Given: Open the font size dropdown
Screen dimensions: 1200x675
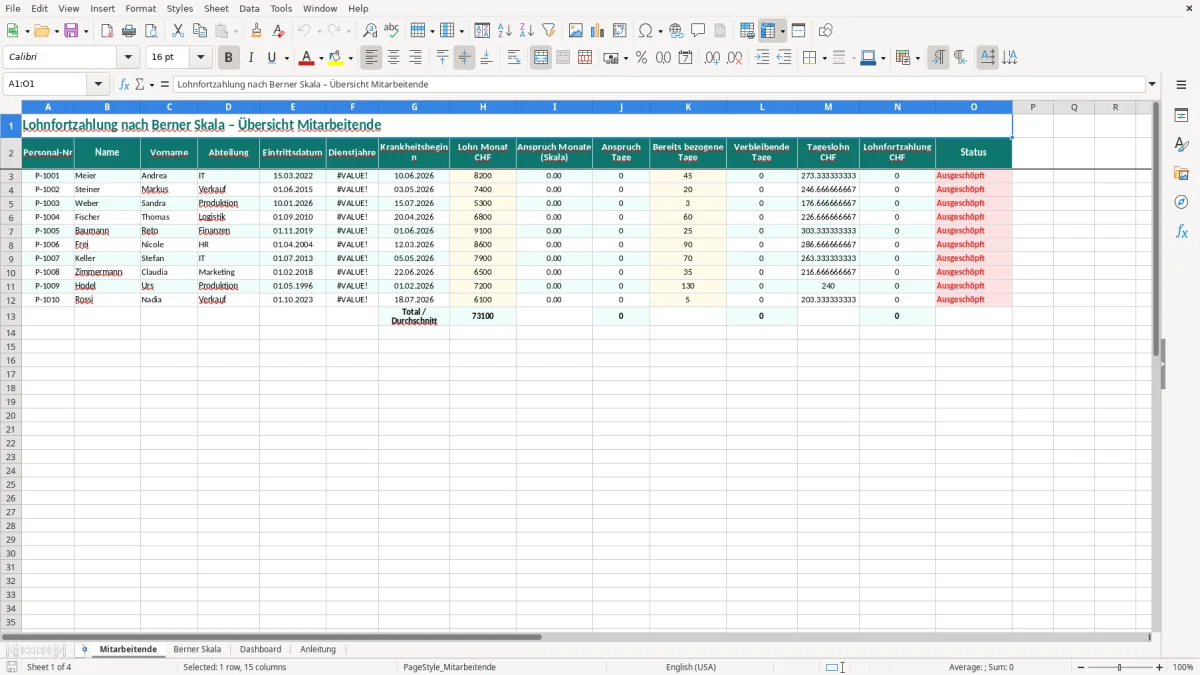Looking at the screenshot, I should click(x=200, y=58).
